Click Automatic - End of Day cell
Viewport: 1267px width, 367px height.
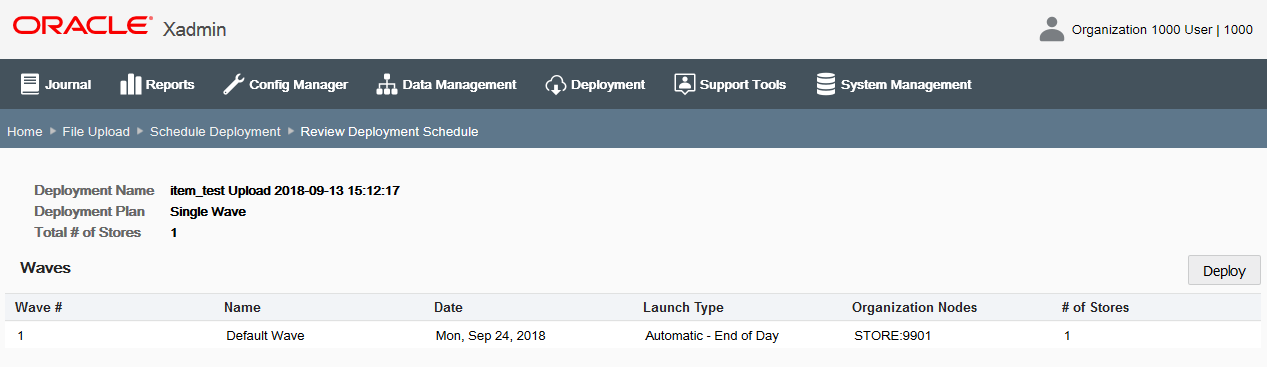pyautogui.click(x=712, y=336)
